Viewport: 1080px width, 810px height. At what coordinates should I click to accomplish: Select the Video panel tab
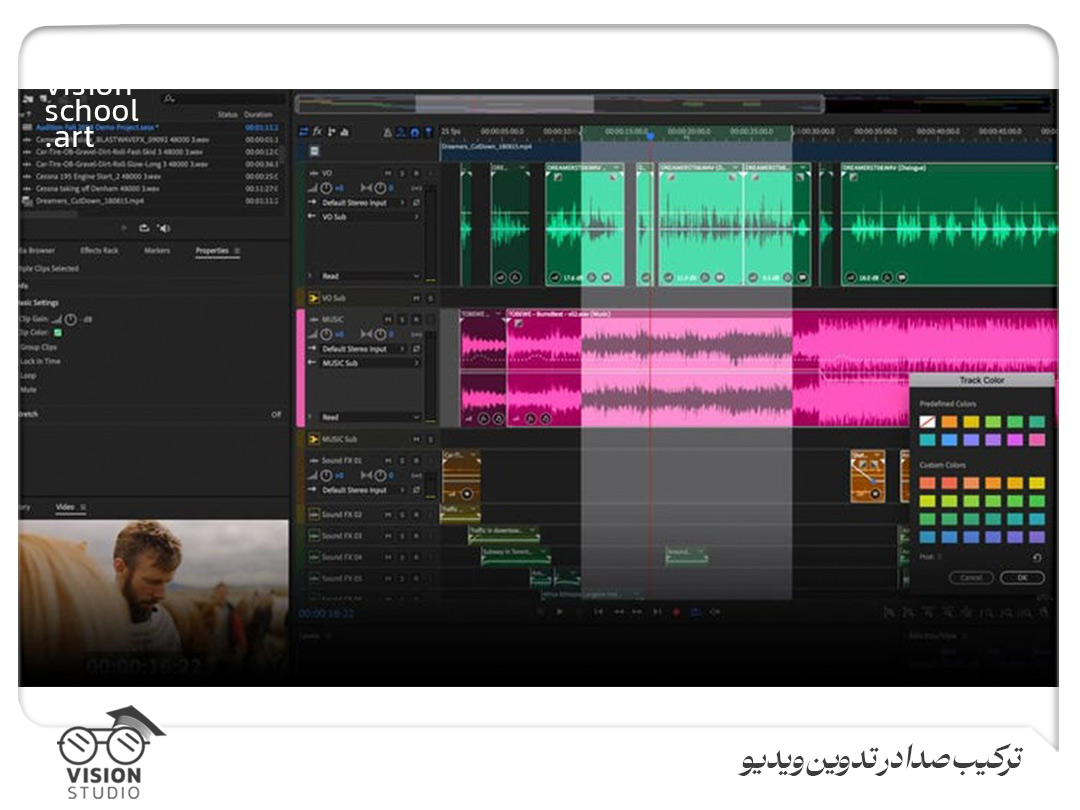65,507
